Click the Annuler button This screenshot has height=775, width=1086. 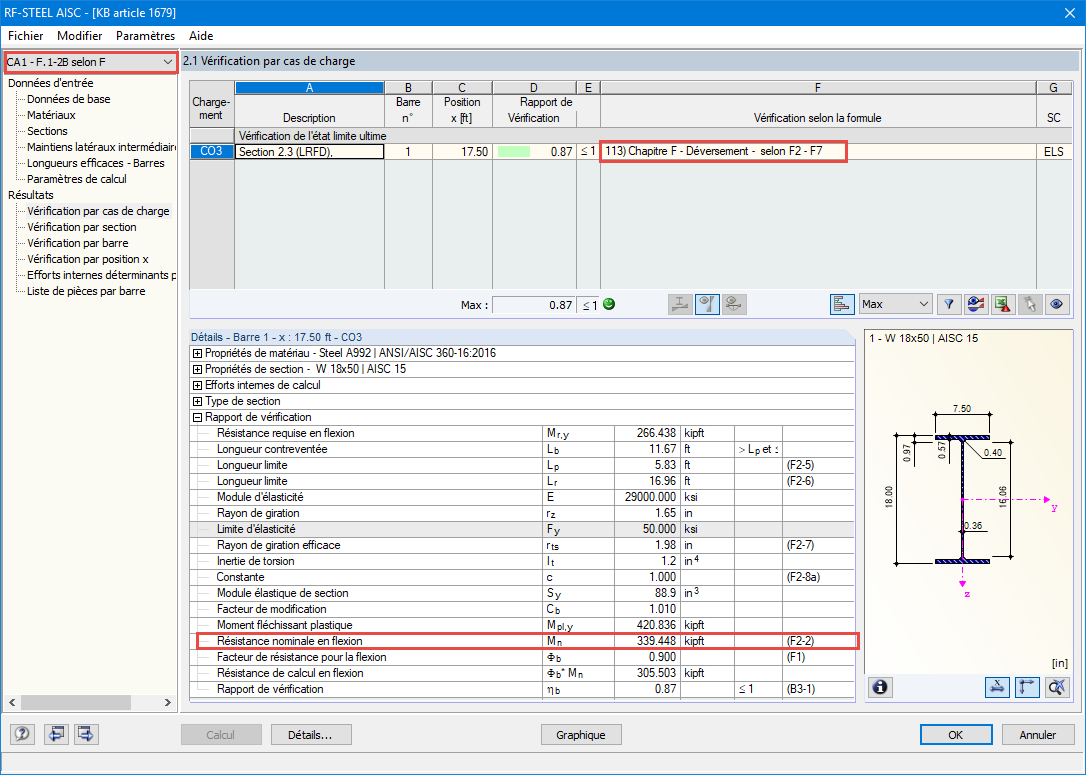coord(1038,735)
